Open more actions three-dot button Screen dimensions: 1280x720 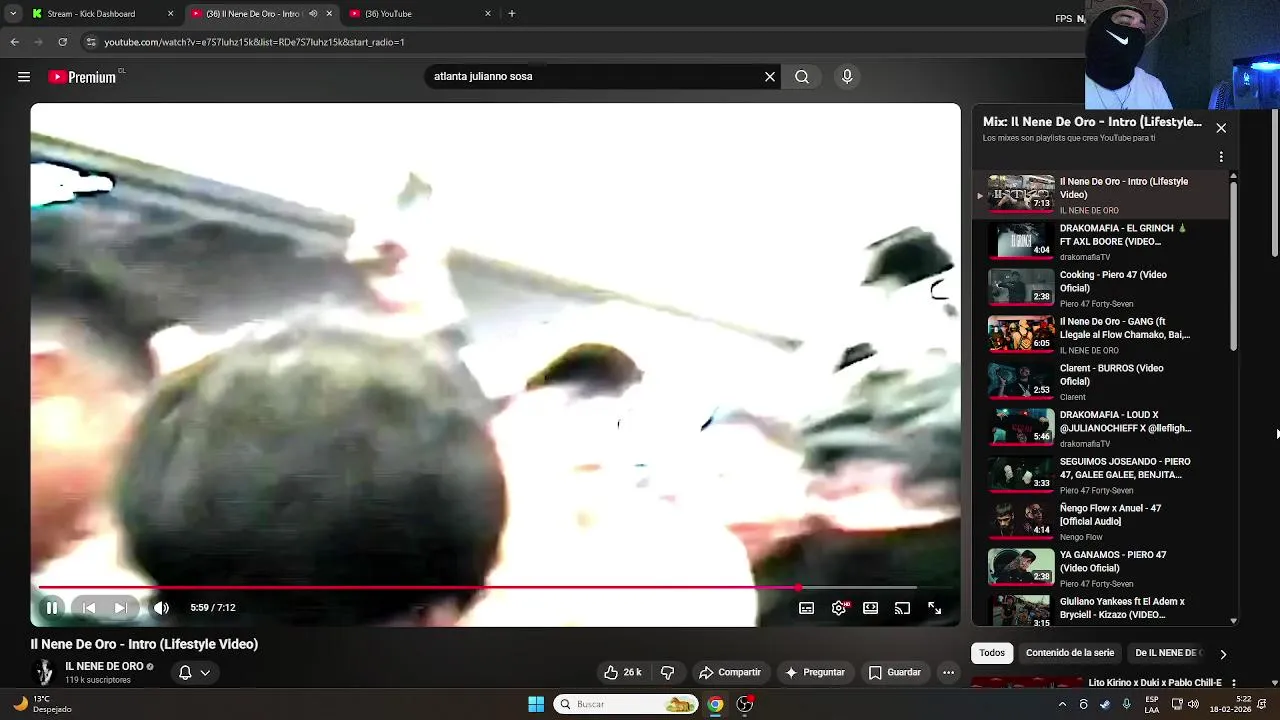pyautogui.click(x=948, y=673)
